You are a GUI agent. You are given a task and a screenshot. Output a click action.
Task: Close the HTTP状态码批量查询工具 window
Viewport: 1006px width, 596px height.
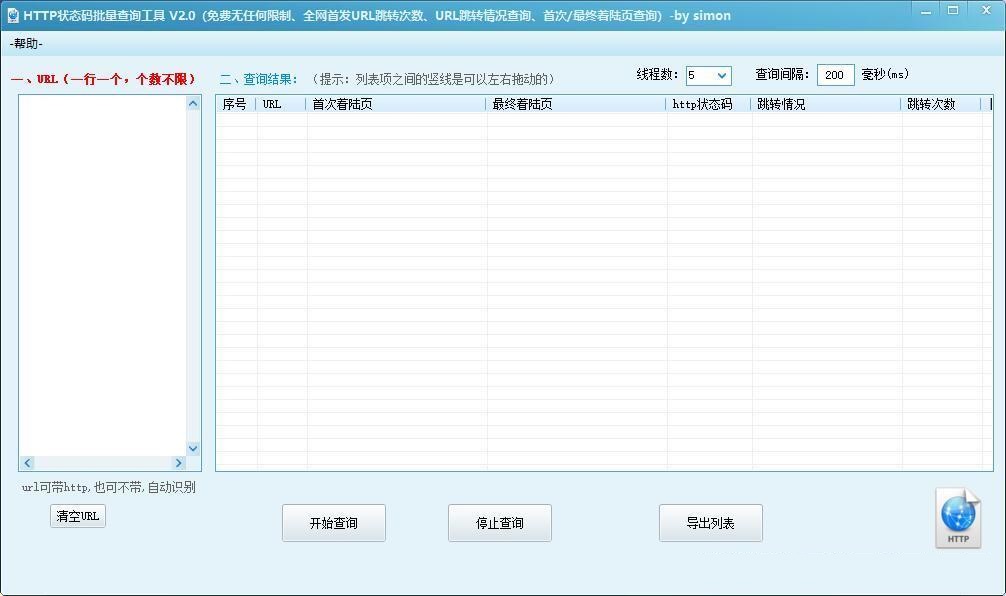coord(987,11)
